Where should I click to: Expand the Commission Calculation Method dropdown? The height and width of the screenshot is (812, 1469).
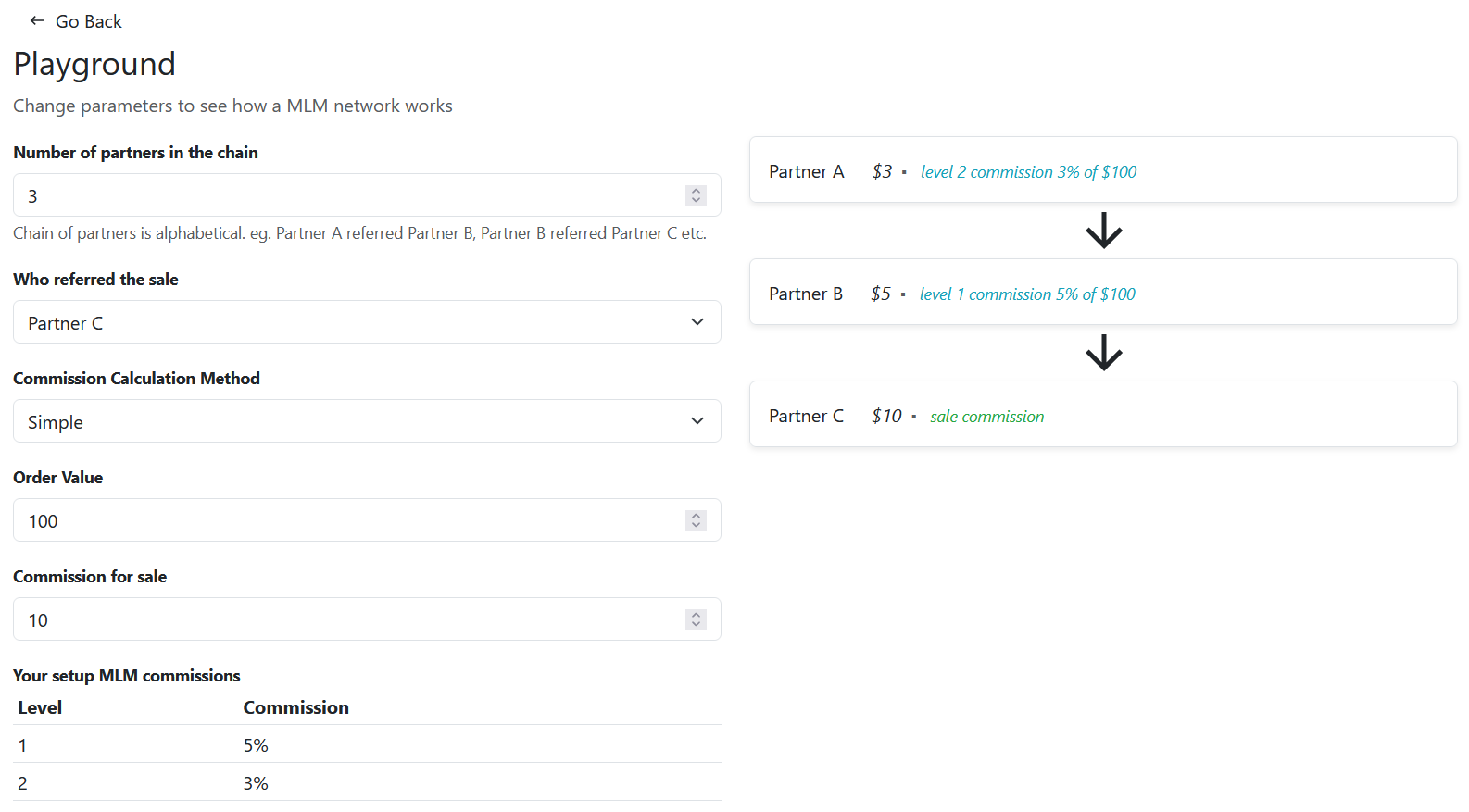[366, 421]
